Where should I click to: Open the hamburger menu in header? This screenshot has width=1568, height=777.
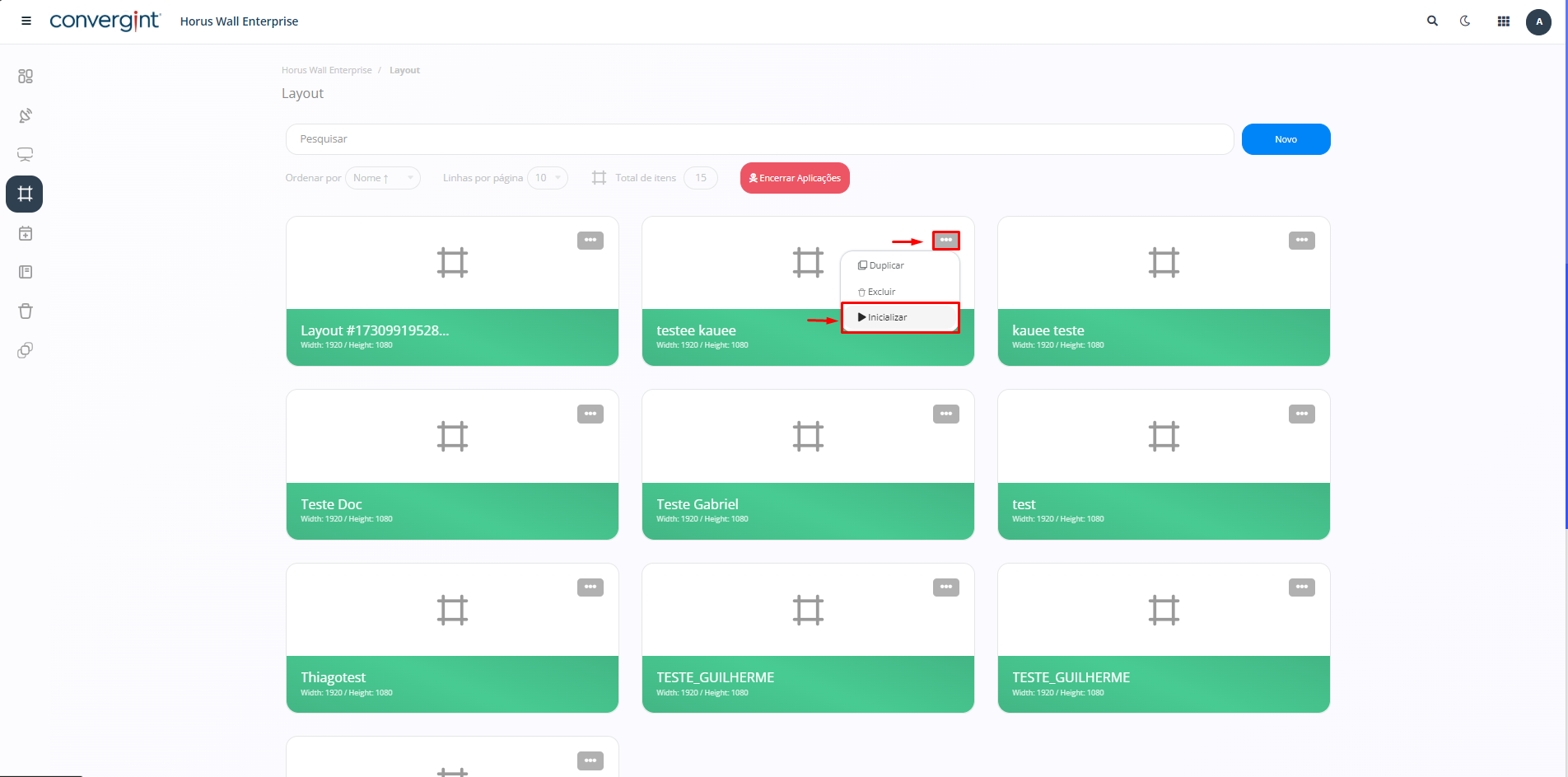26,21
